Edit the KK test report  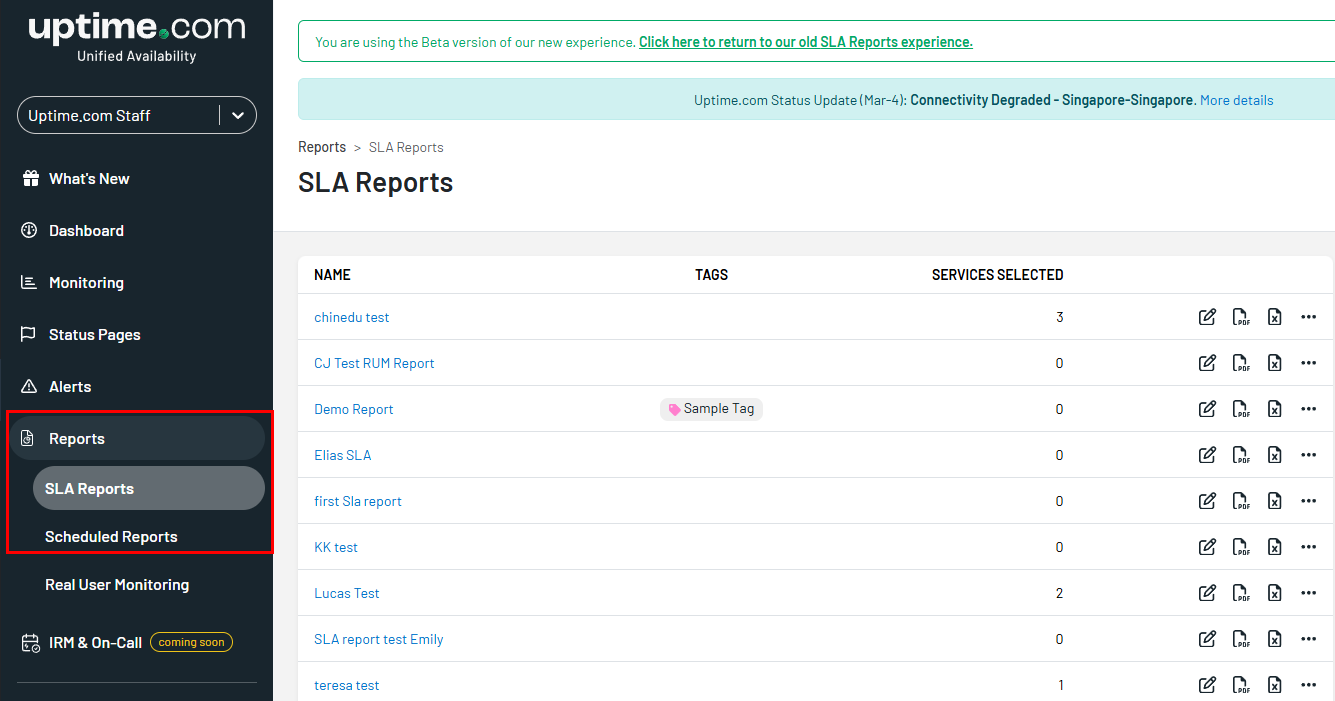click(1207, 547)
